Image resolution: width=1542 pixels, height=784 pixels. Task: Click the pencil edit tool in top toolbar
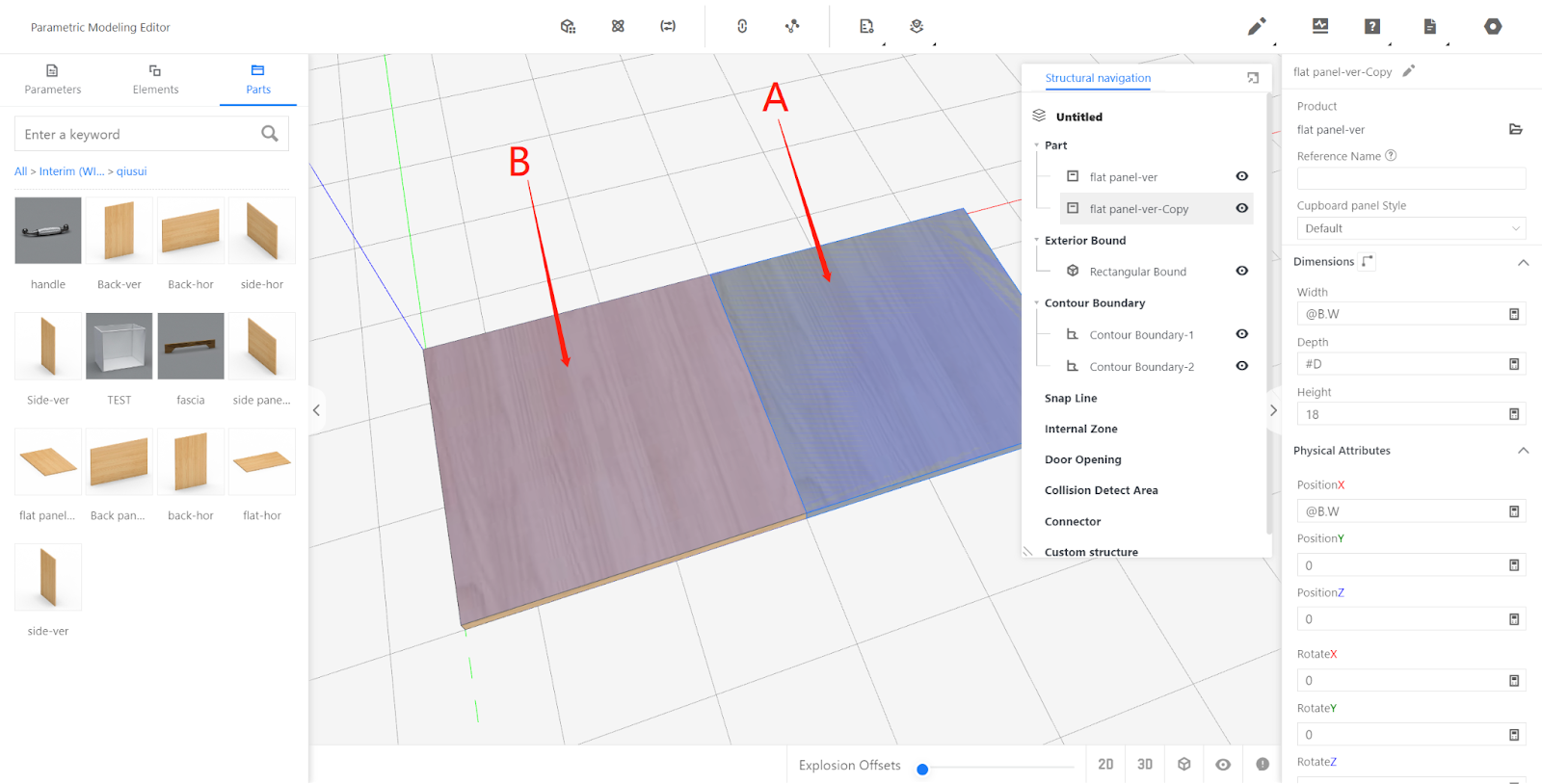coord(1257,27)
